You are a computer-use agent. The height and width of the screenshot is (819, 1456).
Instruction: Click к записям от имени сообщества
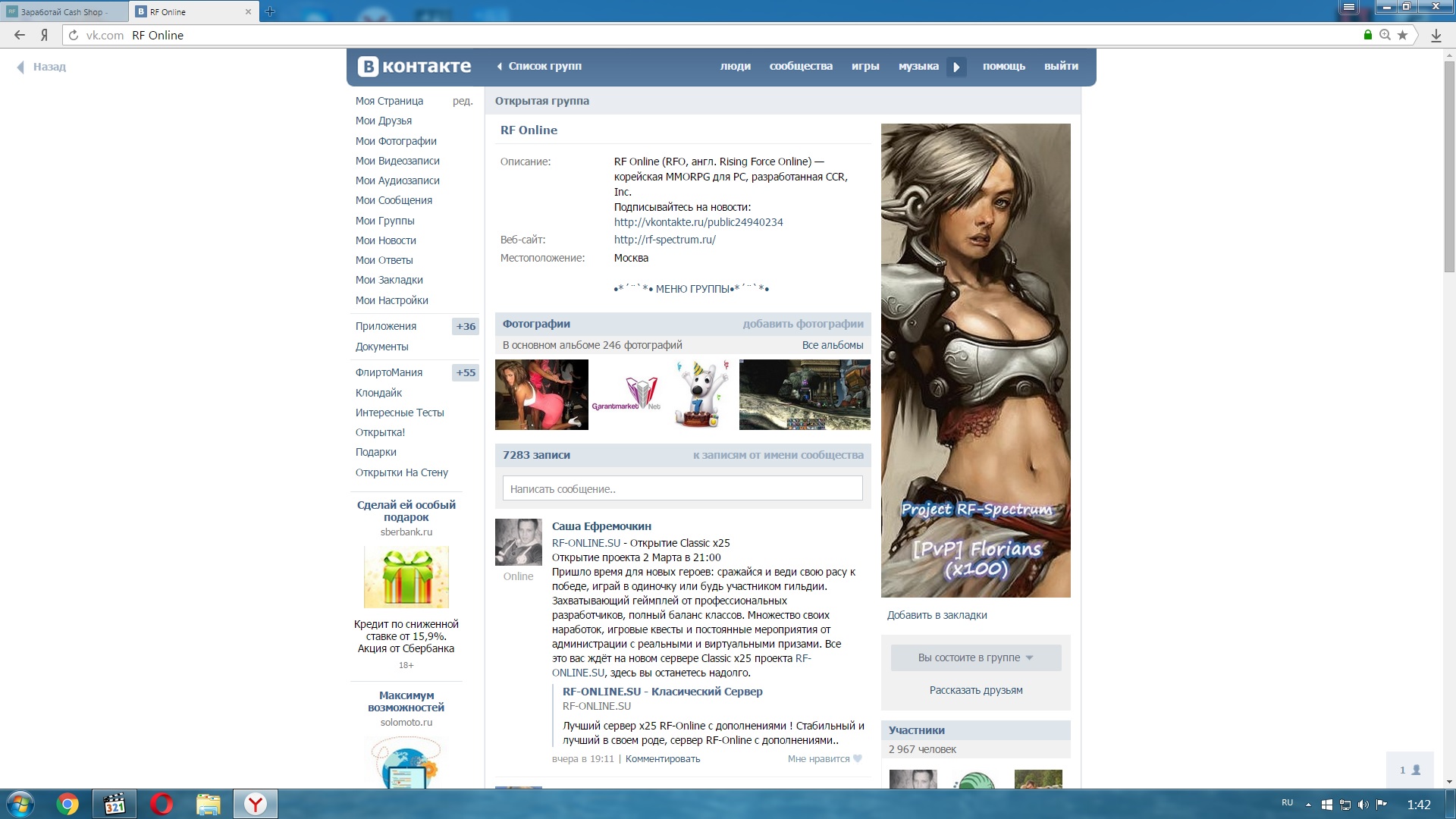(778, 455)
